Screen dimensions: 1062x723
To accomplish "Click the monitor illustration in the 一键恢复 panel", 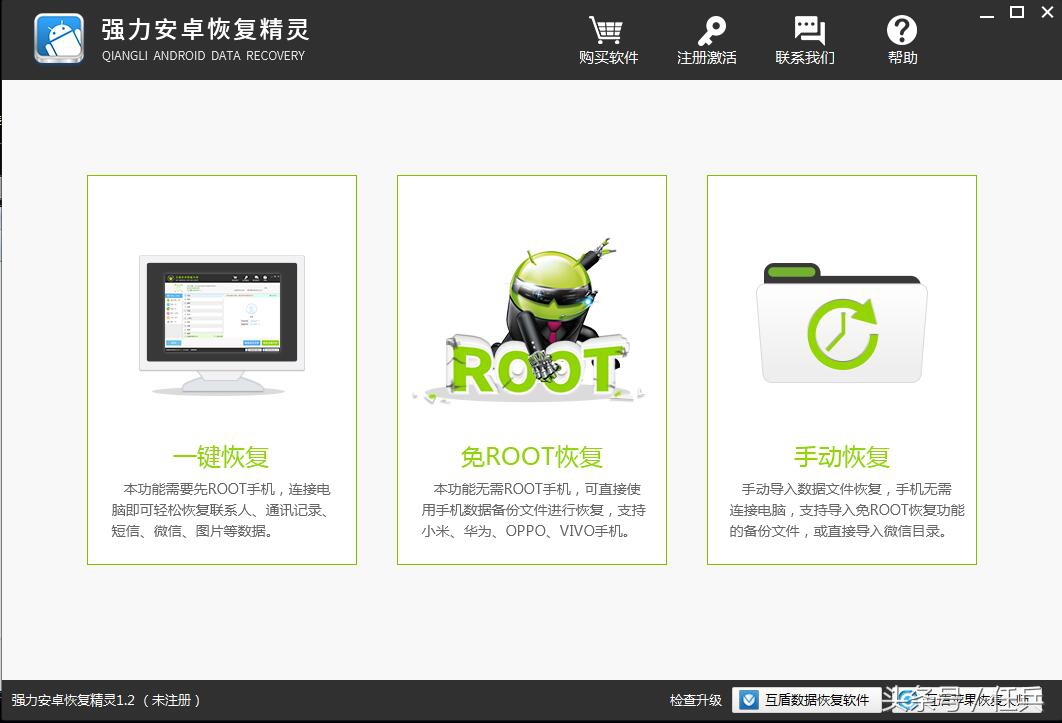I will [x=221, y=320].
